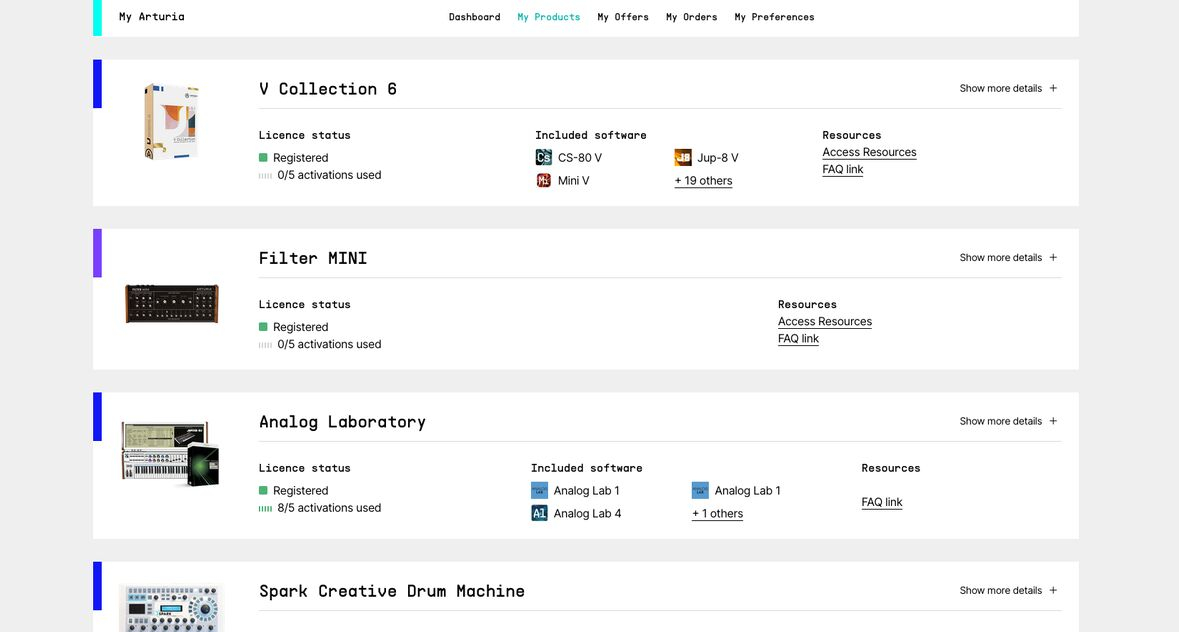Click the Analog Lab 4 icon
Screen dimensions: 1179x632
(539, 514)
